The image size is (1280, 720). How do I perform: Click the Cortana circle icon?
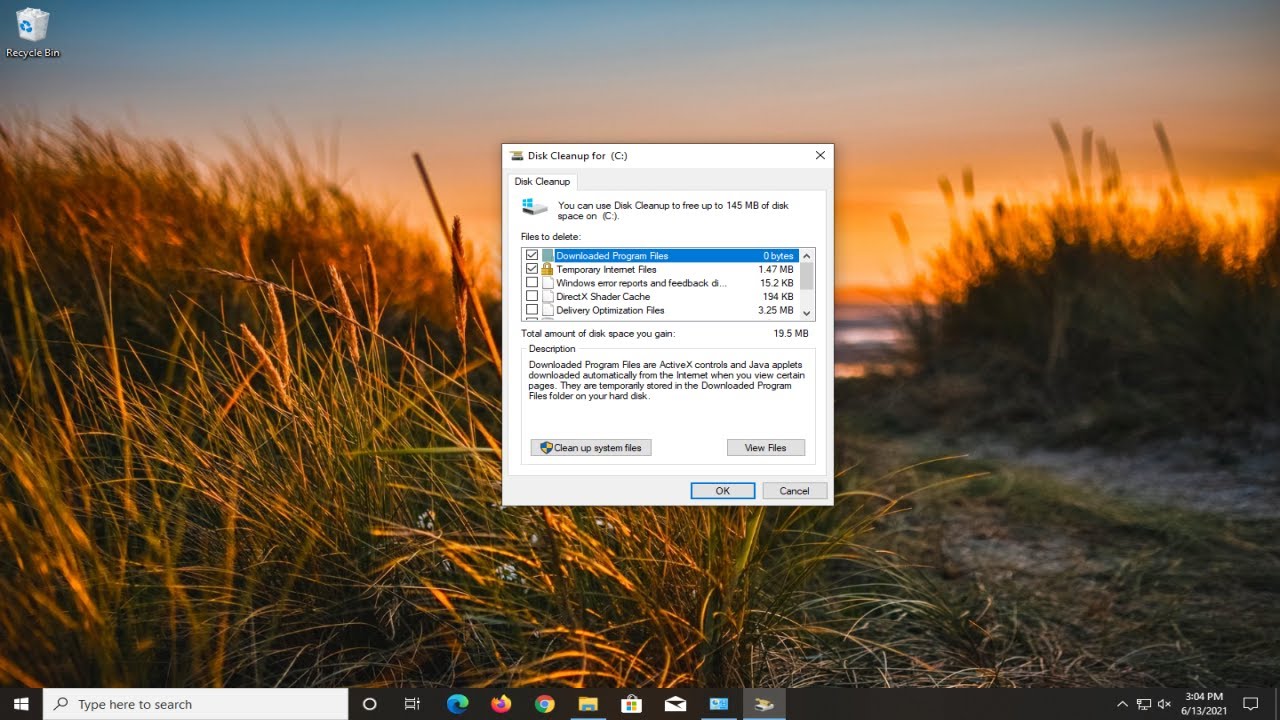369,704
